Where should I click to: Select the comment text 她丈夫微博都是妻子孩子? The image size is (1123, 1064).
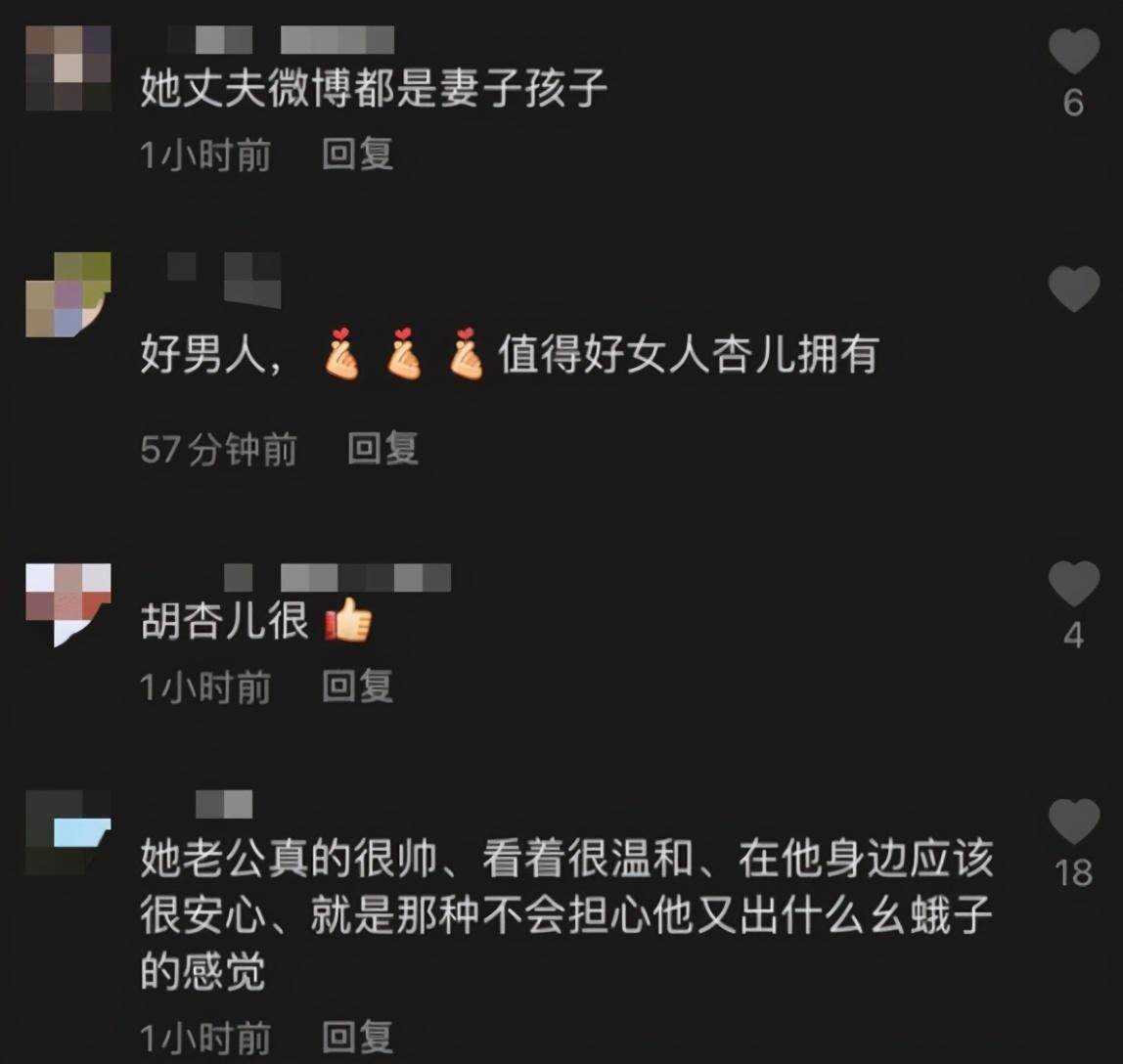point(374,88)
